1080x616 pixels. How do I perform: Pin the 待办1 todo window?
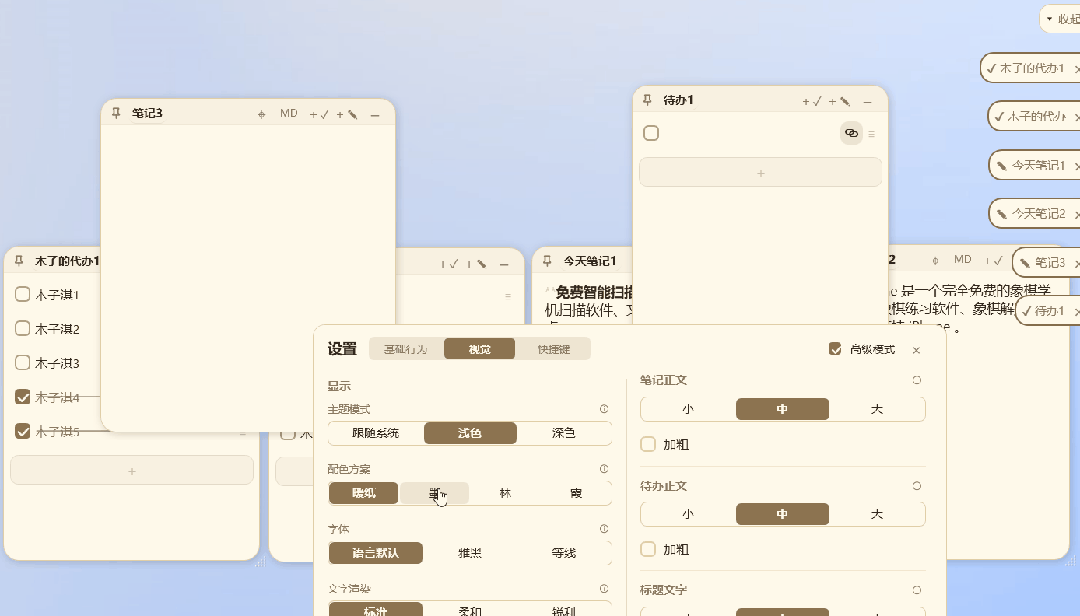click(x=647, y=101)
